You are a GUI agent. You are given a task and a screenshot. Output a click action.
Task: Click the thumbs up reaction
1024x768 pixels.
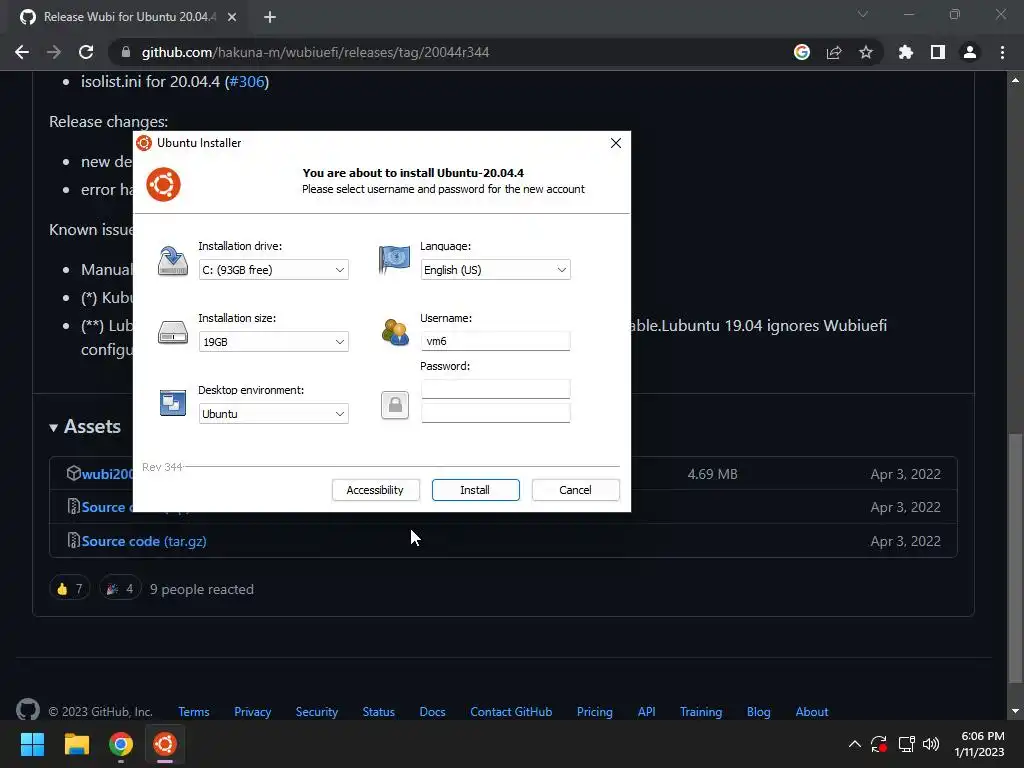[69, 589]
